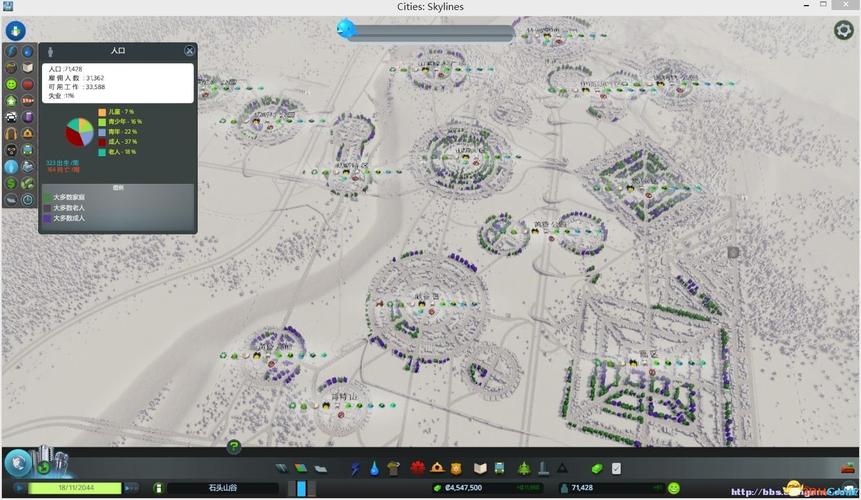
Task: Show the building level info view (green star)
Action: coord(12,101)
